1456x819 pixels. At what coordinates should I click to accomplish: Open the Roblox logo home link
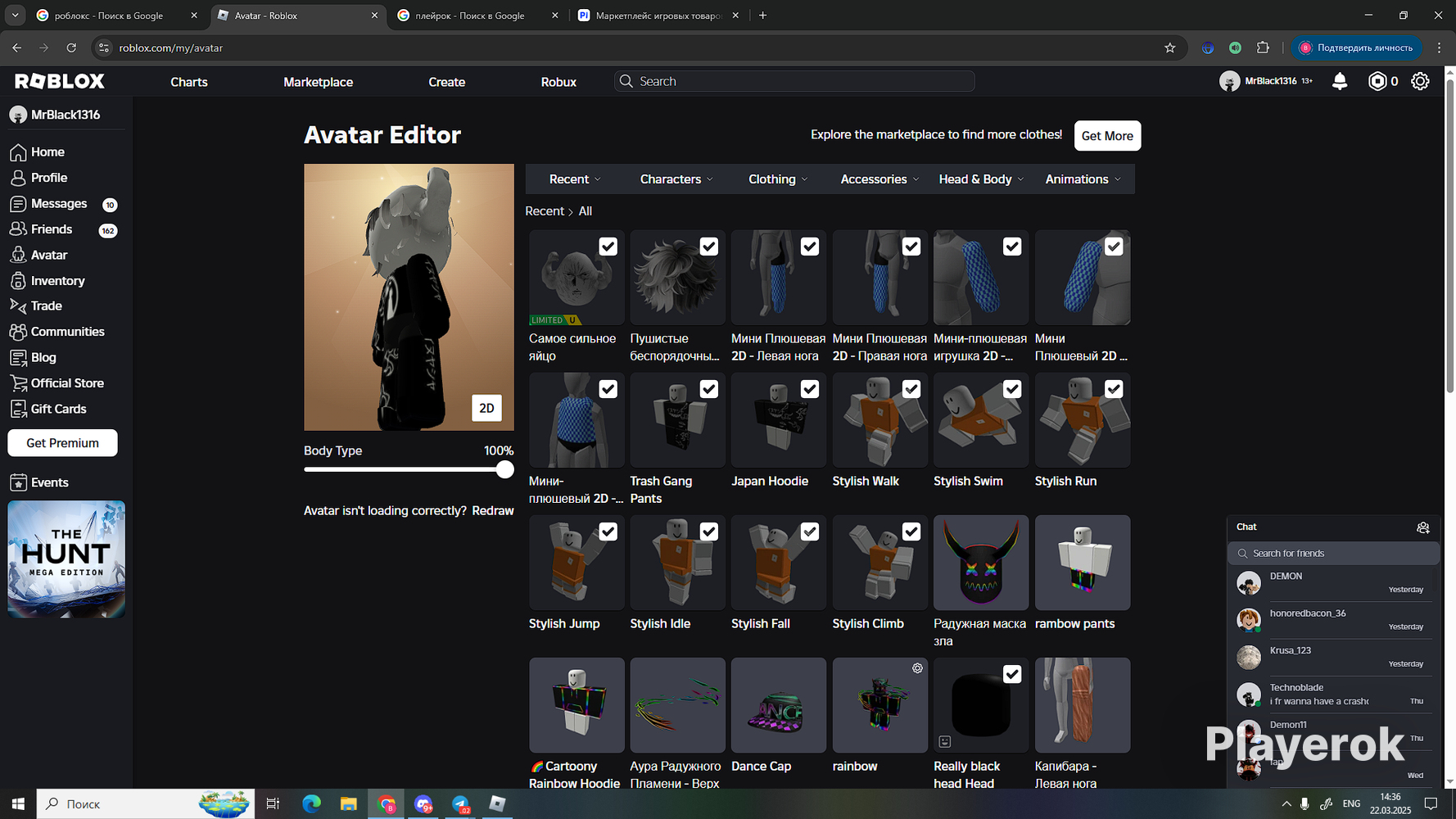pos(60,81)
